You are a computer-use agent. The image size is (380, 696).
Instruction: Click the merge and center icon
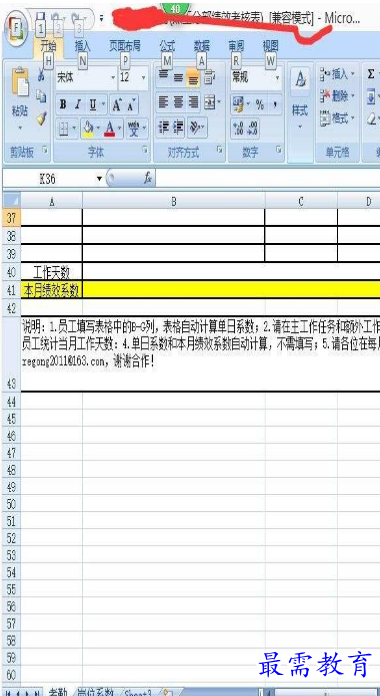pyautogui.click(x=209, y=103)
